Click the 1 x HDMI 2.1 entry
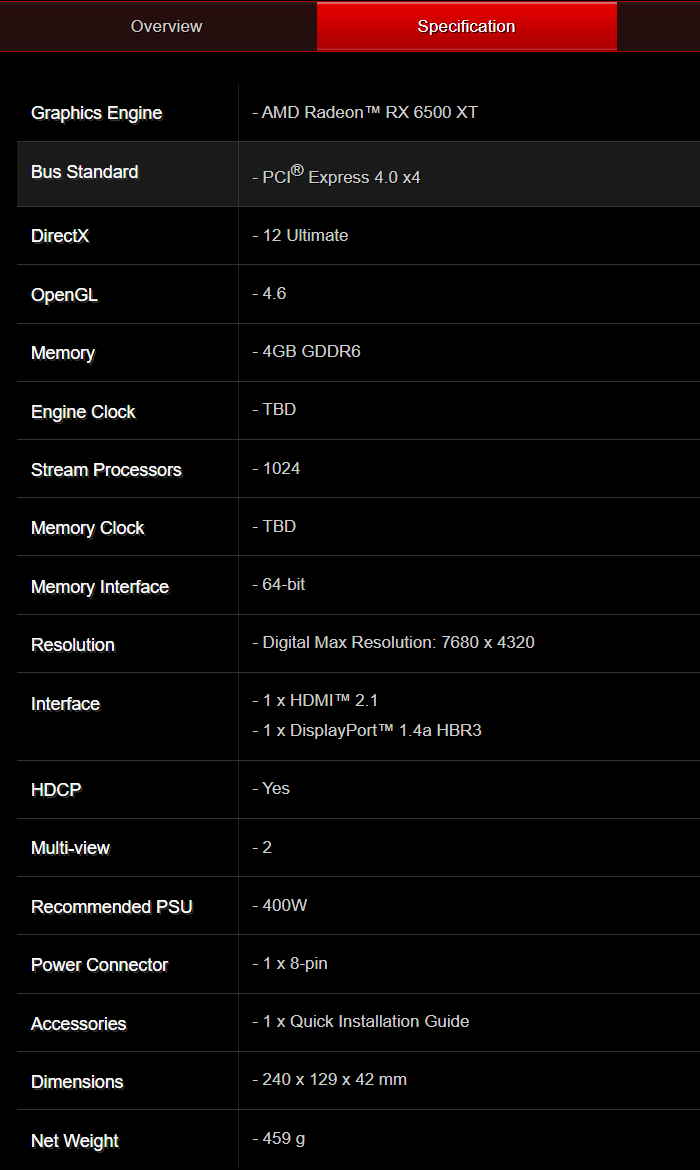This screenshot has width=700, height=1170. pyautogui.click(x=315, y=700)
